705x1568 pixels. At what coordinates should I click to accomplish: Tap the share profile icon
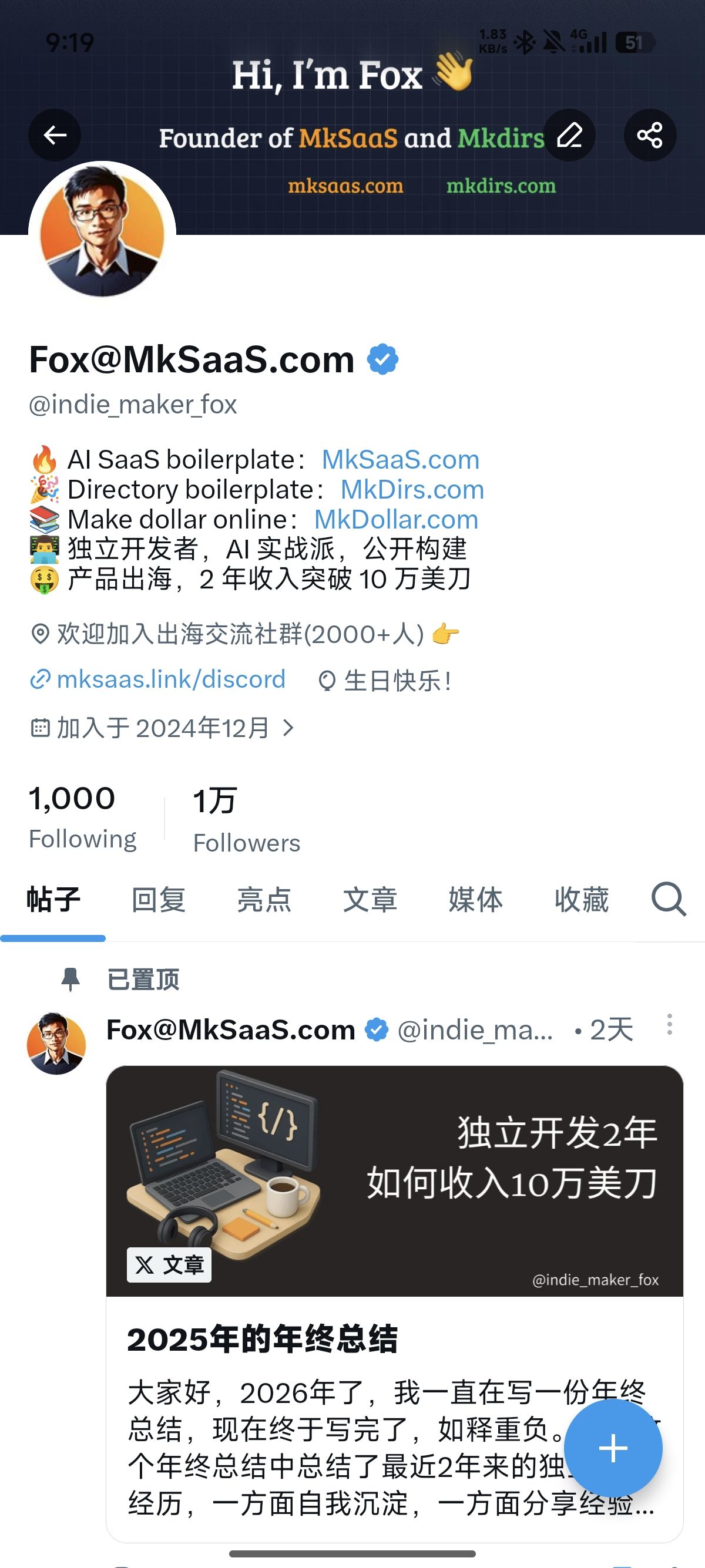coord(650,135)
